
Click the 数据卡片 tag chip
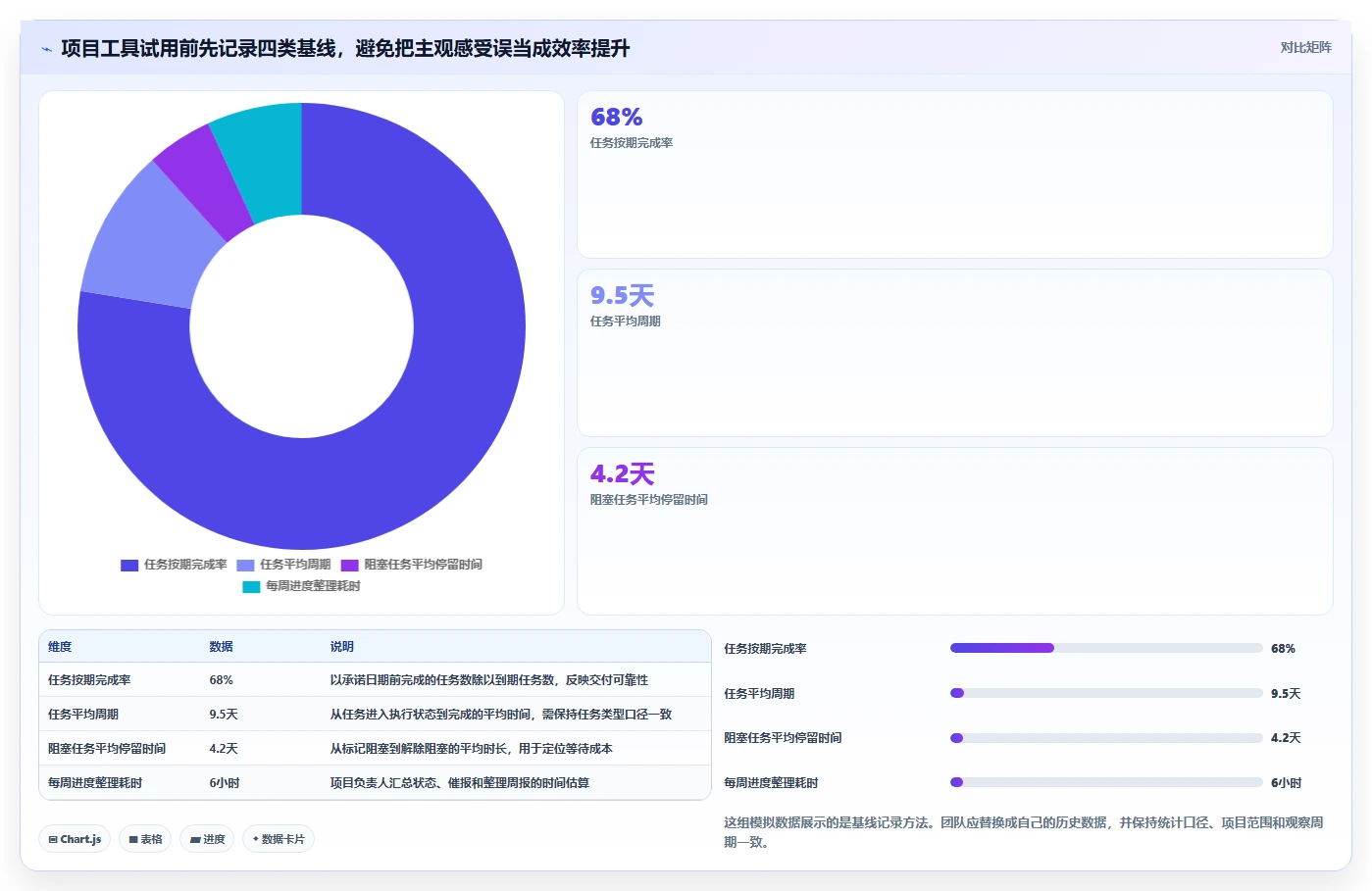(279, 839)
